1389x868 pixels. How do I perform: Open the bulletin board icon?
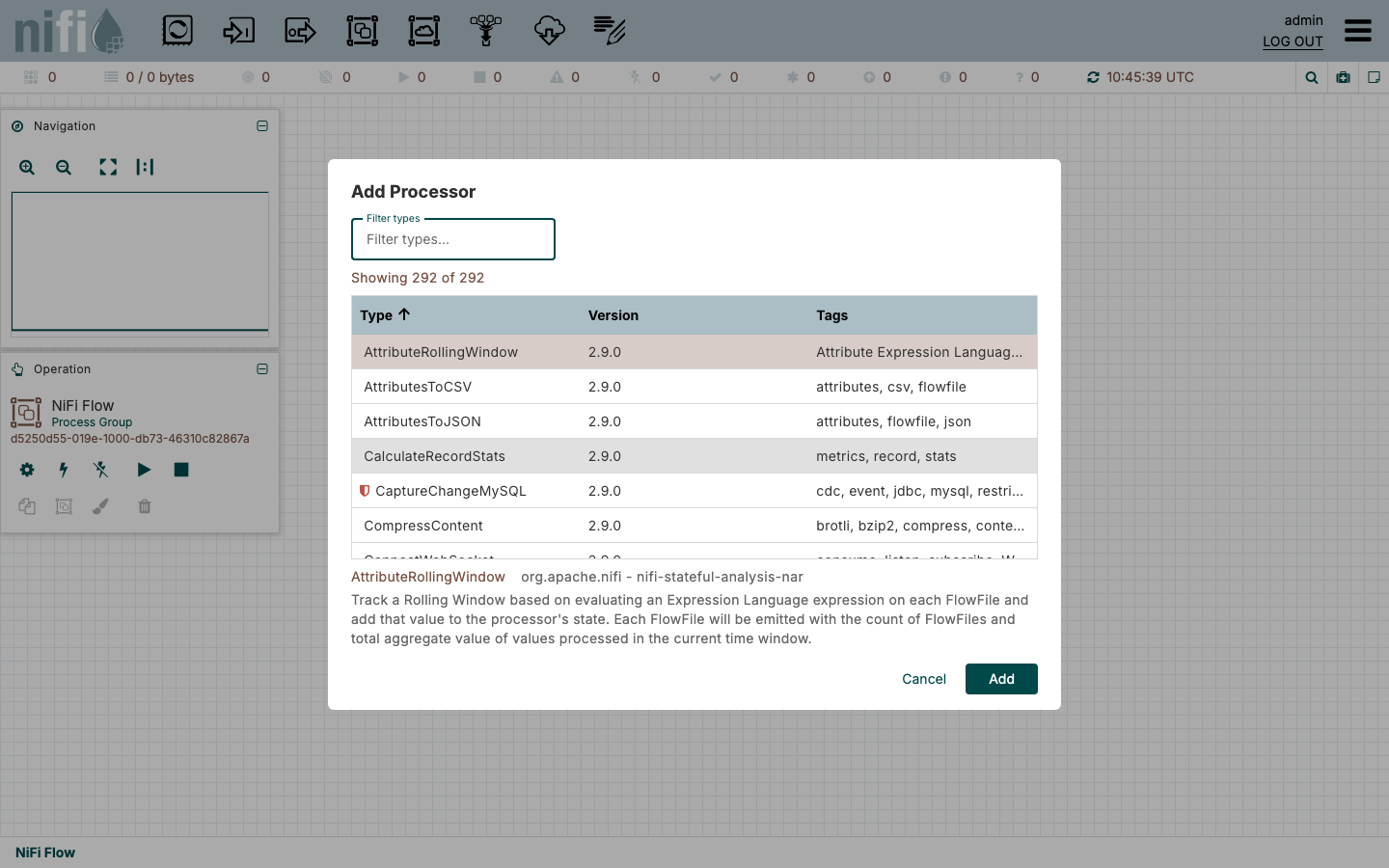pyautogui.click(x=1343, y=77)
